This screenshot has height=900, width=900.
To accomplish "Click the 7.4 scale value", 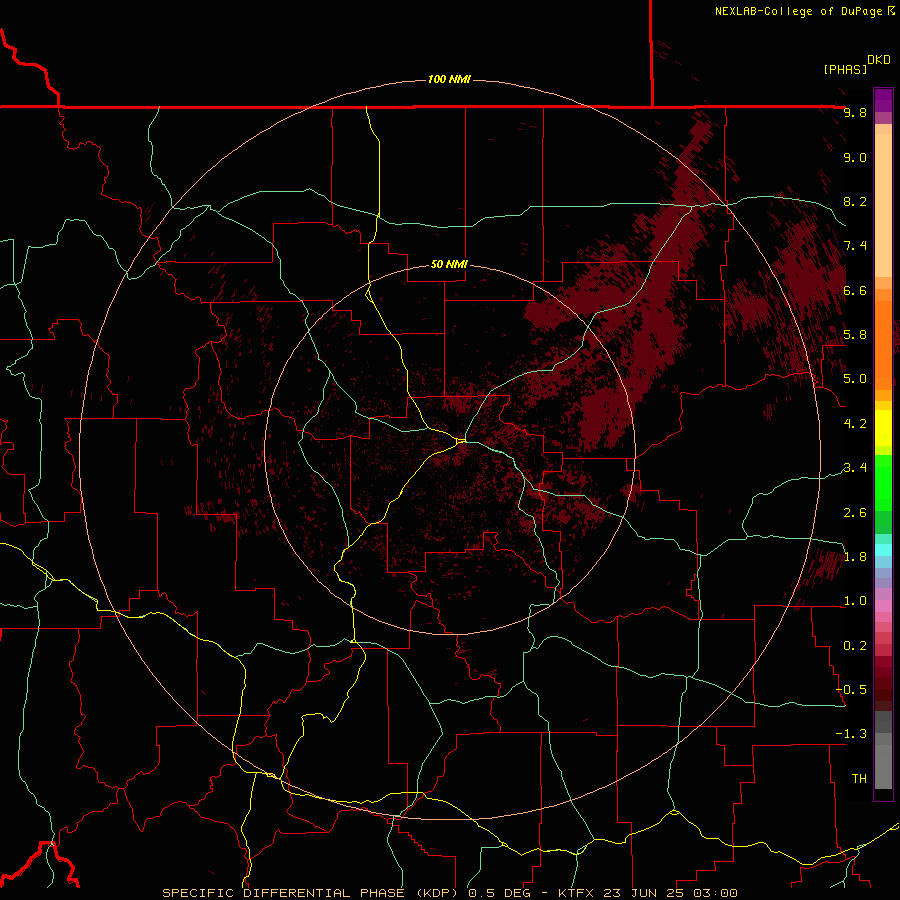I will 855,246.
